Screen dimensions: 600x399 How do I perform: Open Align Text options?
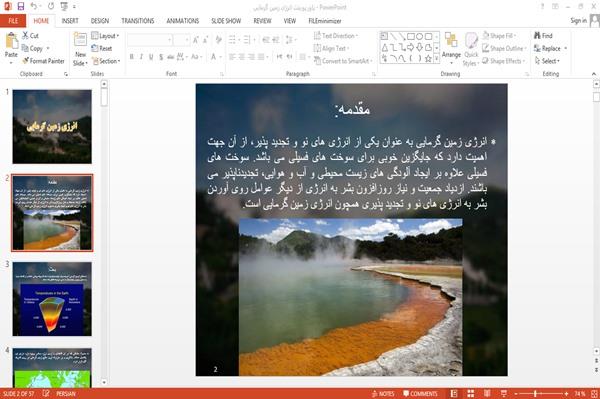point(331,48)
